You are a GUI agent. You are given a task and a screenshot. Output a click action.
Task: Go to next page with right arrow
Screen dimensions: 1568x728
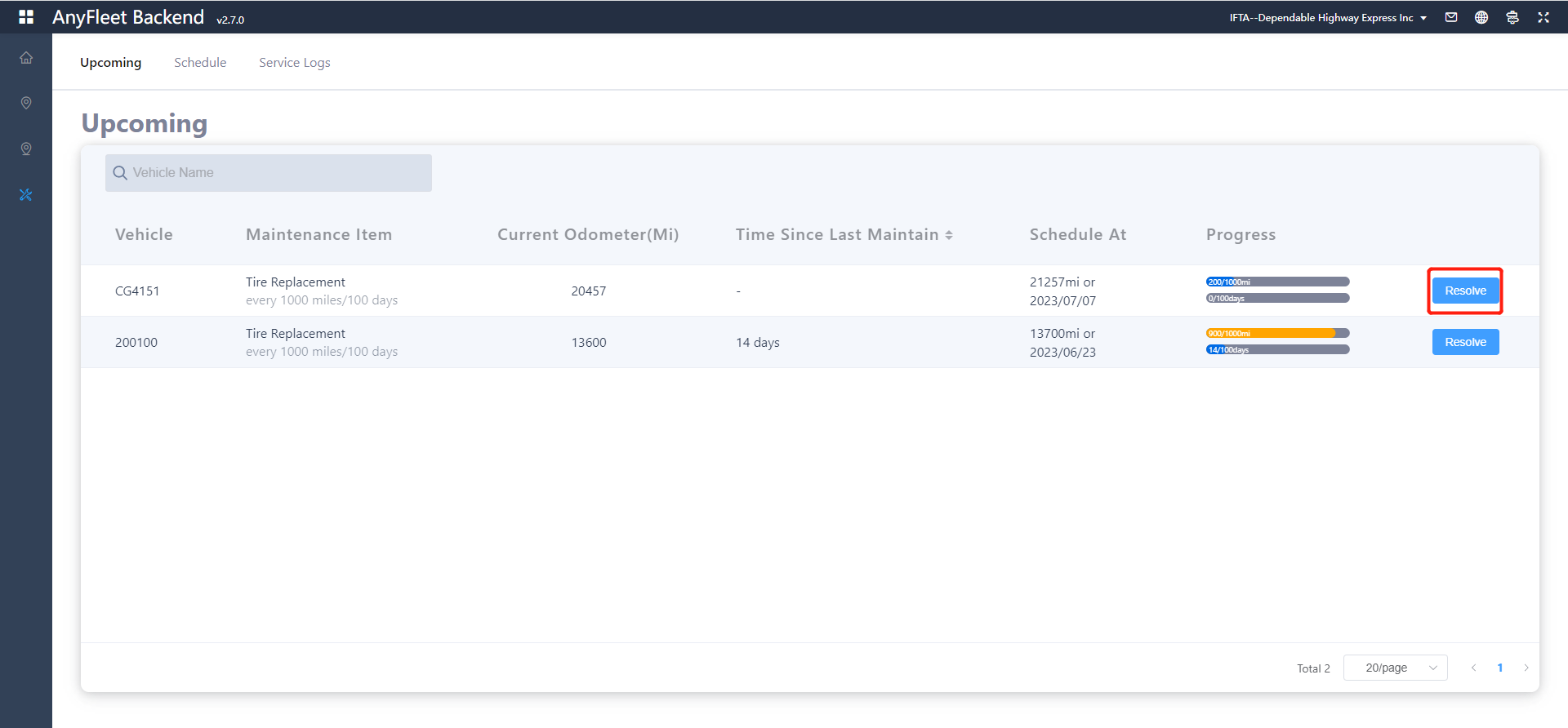click(1526, 668)
